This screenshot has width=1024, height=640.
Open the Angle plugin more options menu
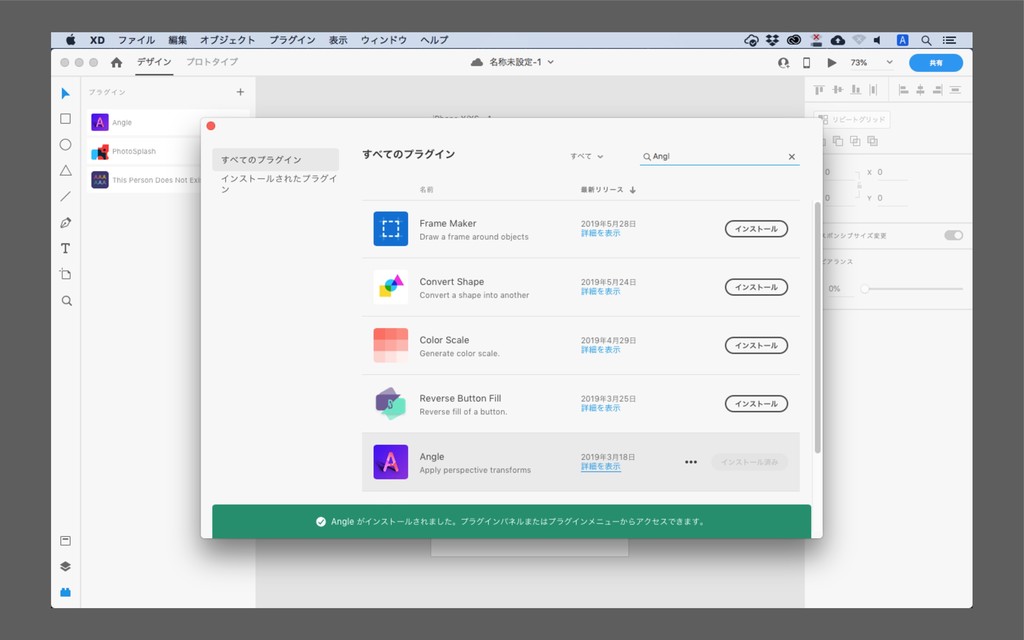coord(691,462)
